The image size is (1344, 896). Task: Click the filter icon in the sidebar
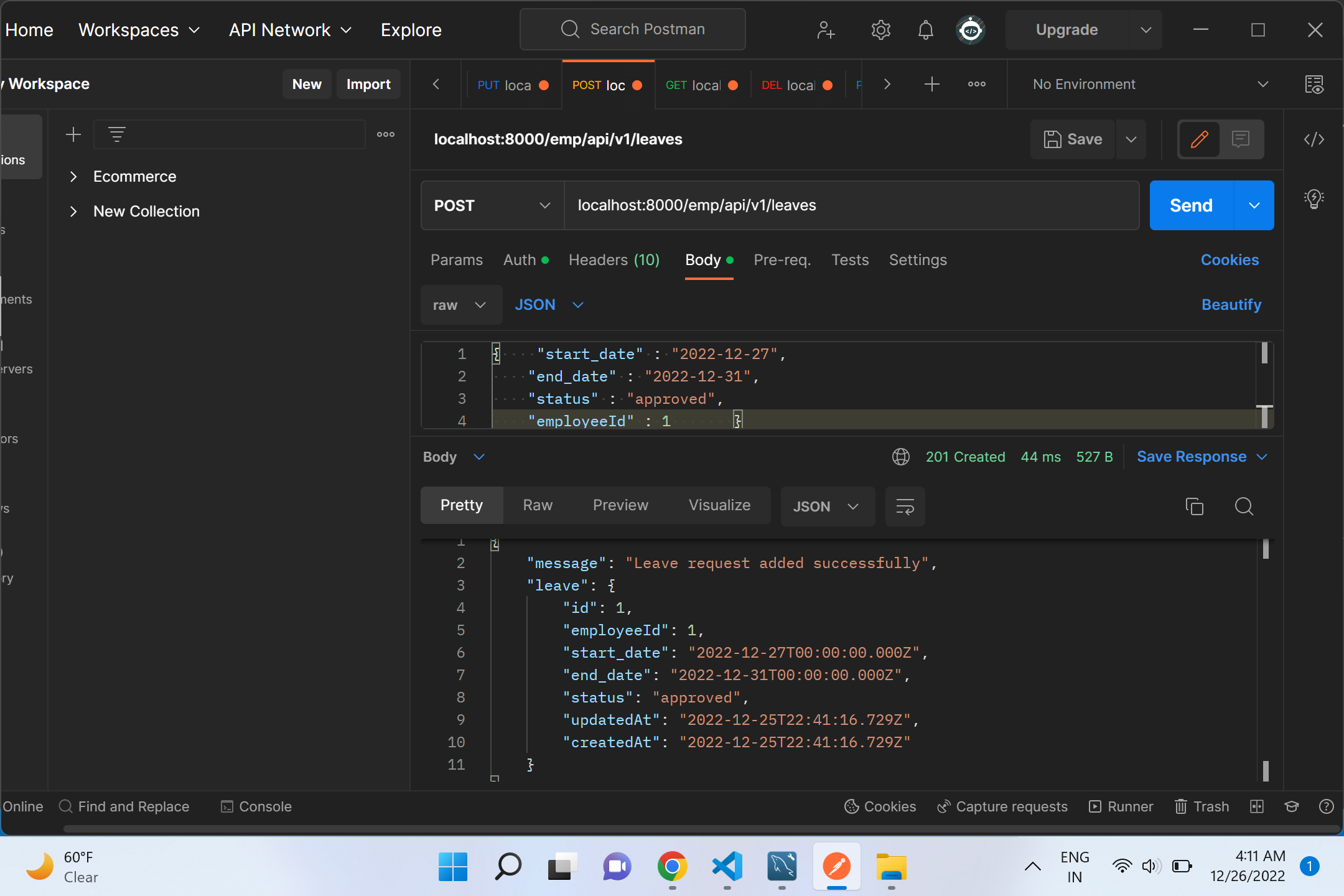[x=117, y=134]
